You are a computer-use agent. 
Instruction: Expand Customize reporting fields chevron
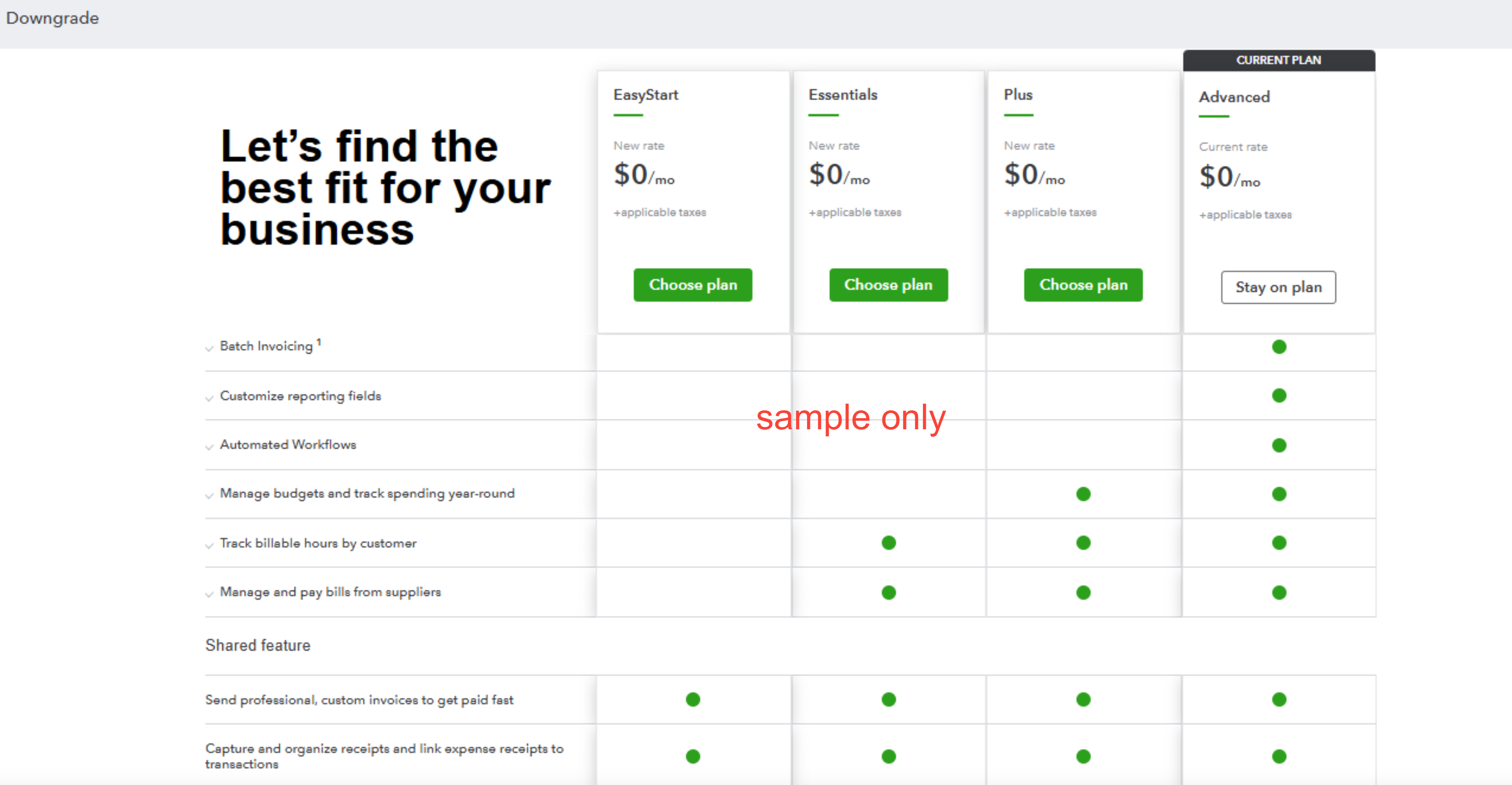(209, 399)
